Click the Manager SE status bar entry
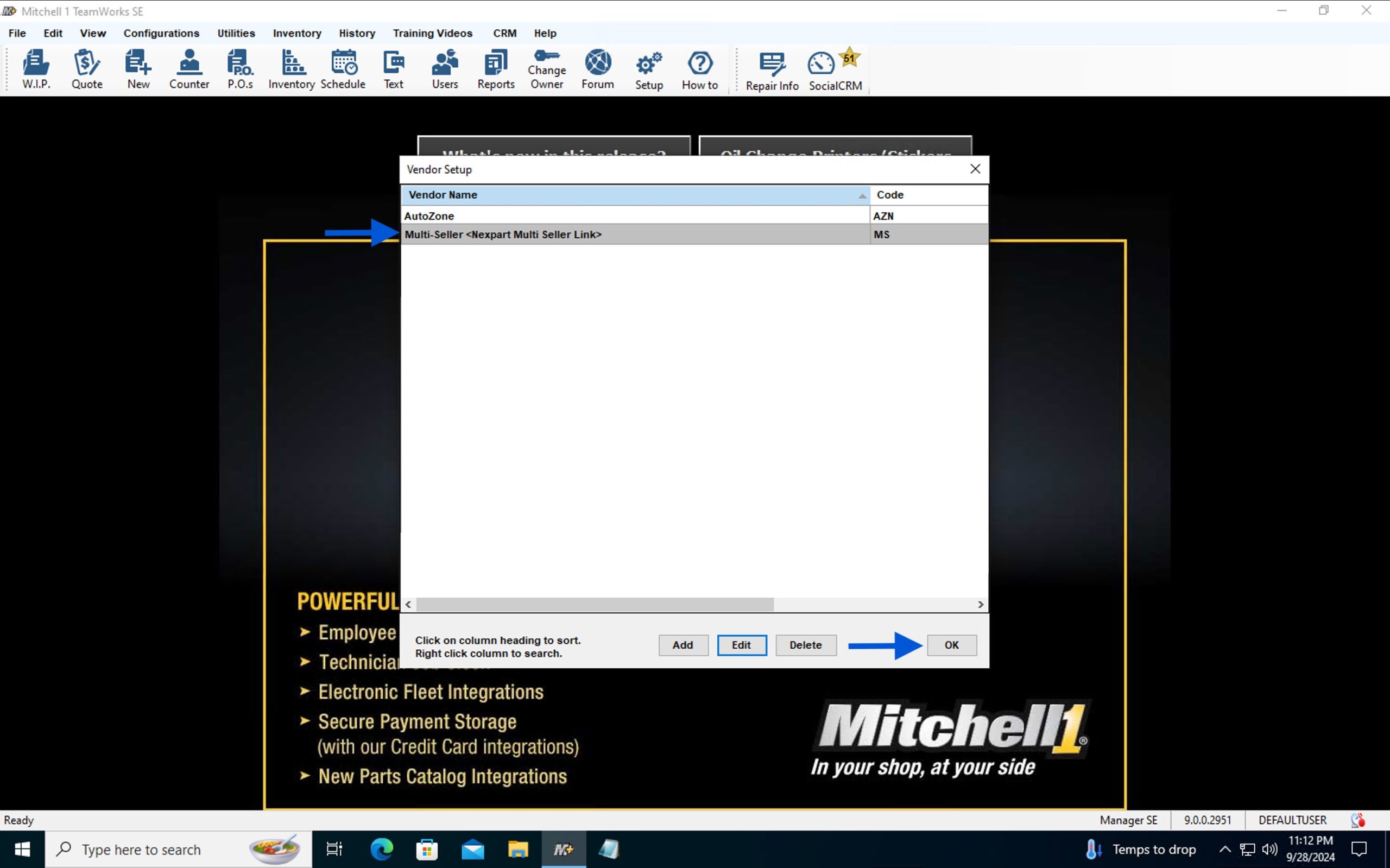Screen dimensions: 1390x868 pos(1128,820)
